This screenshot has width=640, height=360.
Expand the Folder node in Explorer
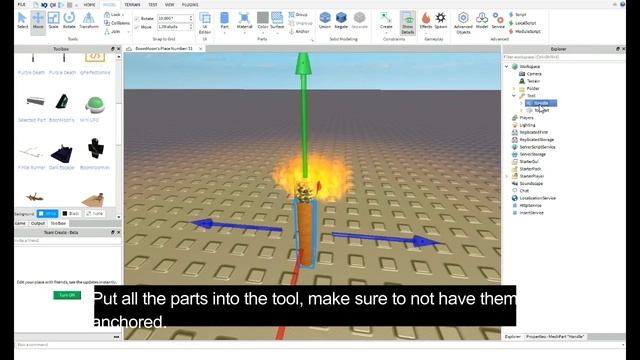pyautogui.click(x=514, y=89)
